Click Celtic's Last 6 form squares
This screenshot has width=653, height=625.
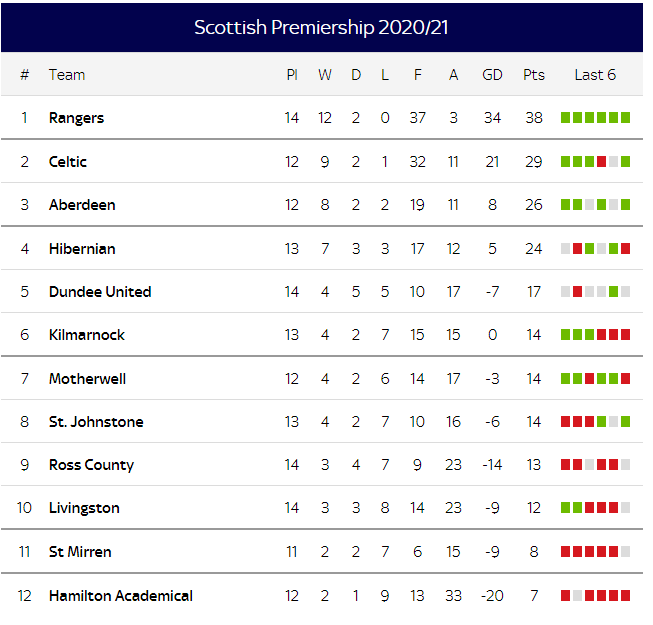595,162
